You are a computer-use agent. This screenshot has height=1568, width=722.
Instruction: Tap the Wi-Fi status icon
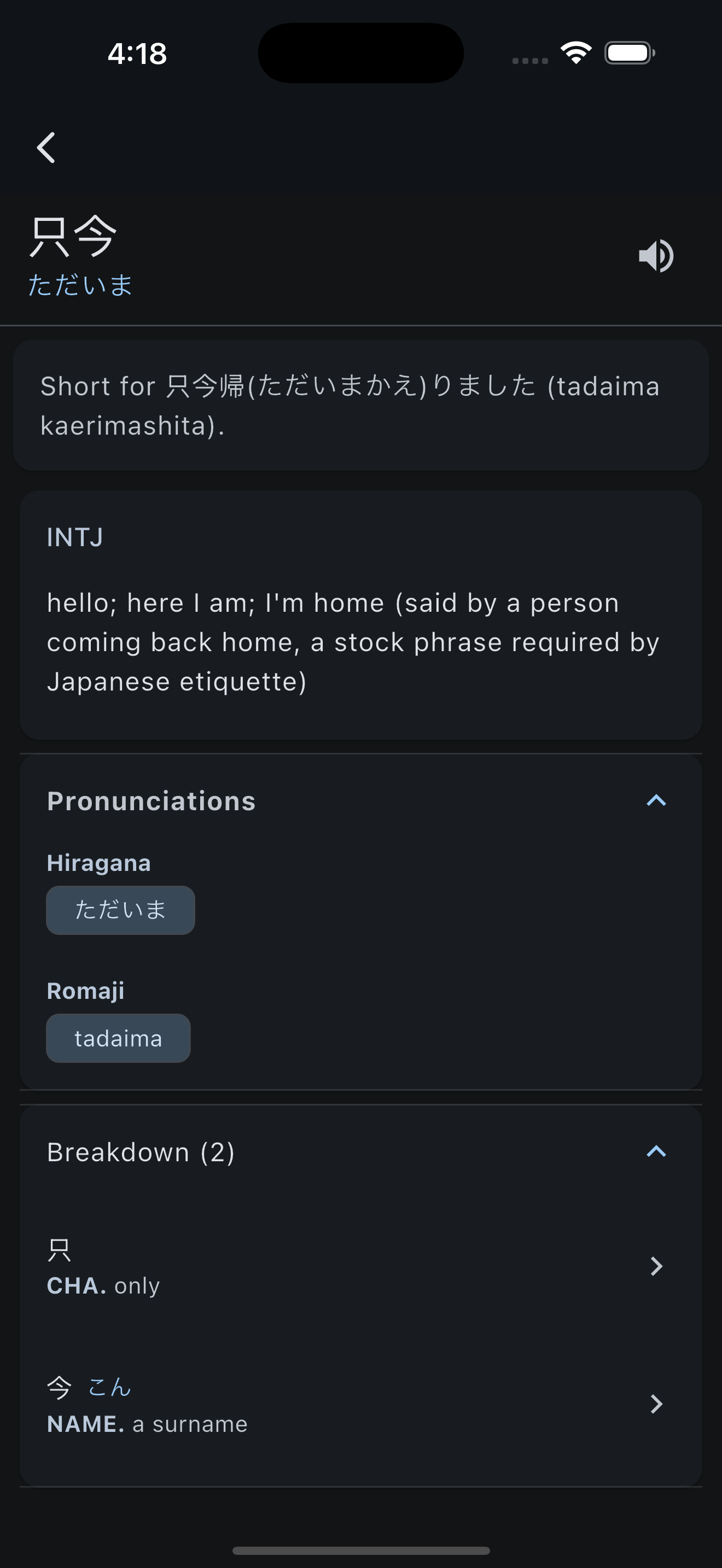[x=576, y=52]
